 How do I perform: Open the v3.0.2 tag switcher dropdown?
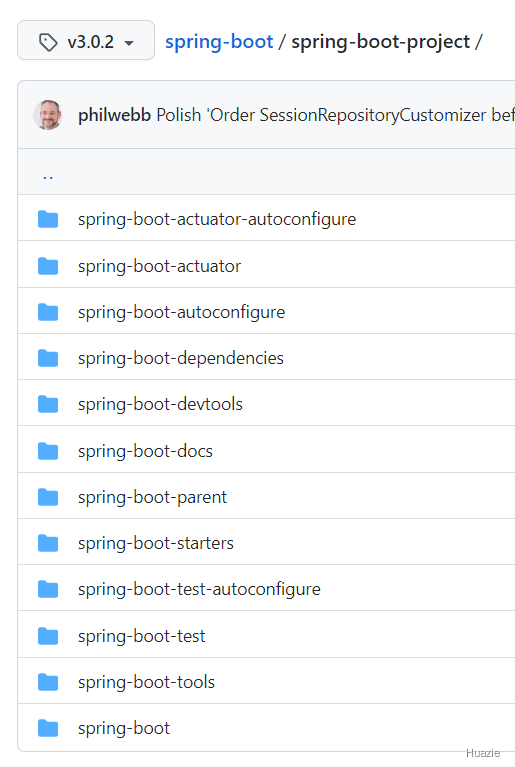(x=86, y=41)
